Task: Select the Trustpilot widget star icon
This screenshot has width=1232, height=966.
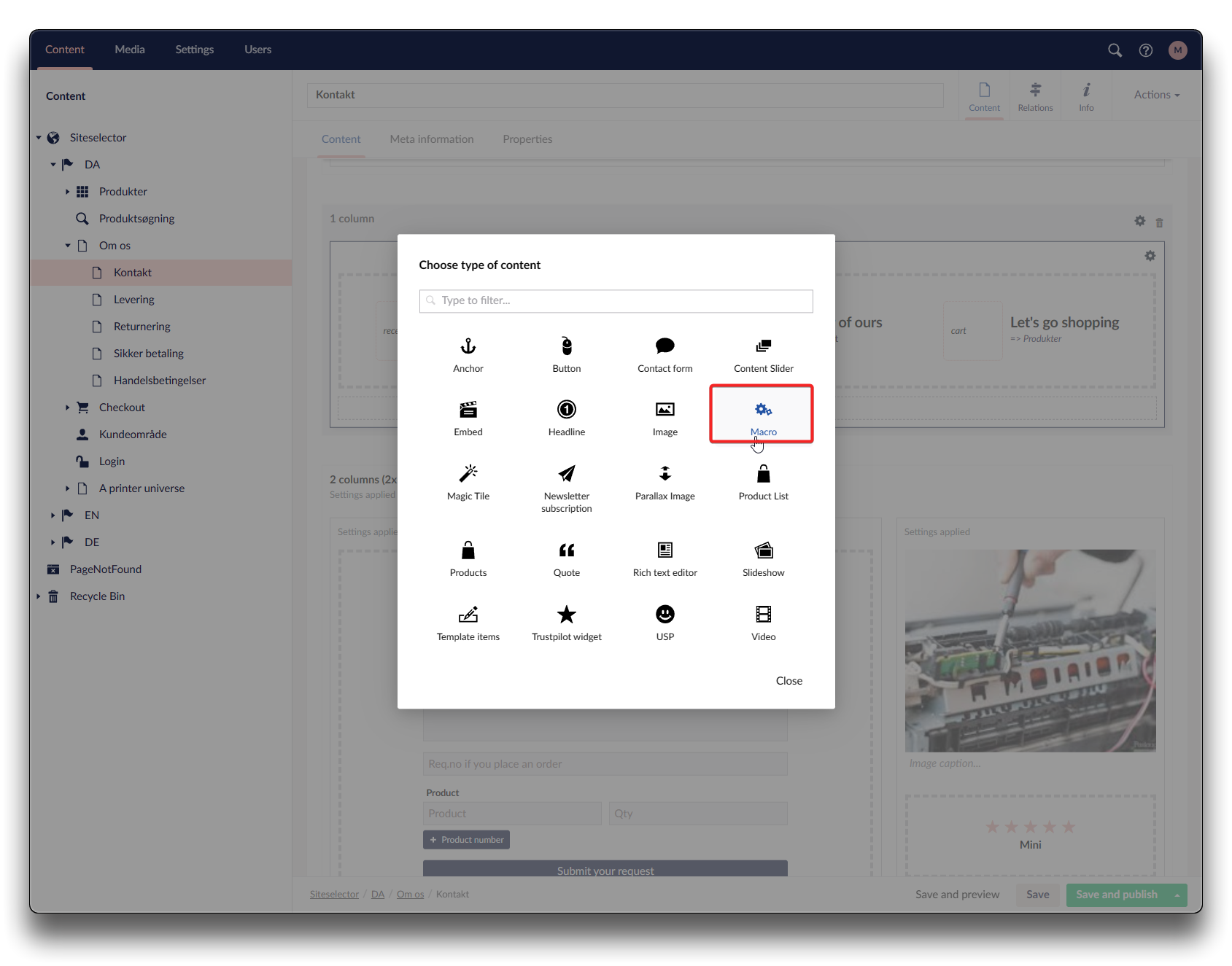Action: pyautogui.click(x=566, y=615)
